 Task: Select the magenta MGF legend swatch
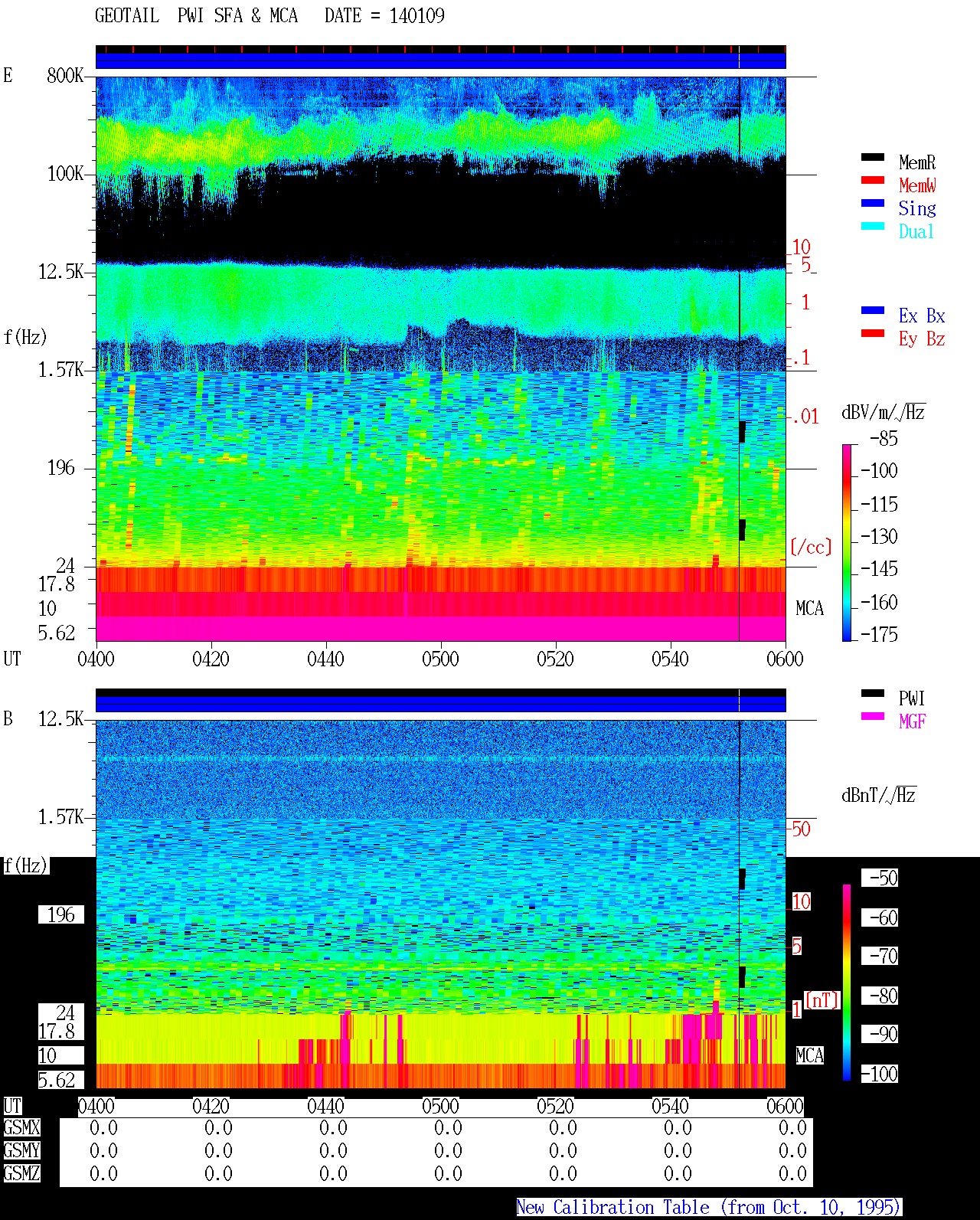[x=873, y=717]
